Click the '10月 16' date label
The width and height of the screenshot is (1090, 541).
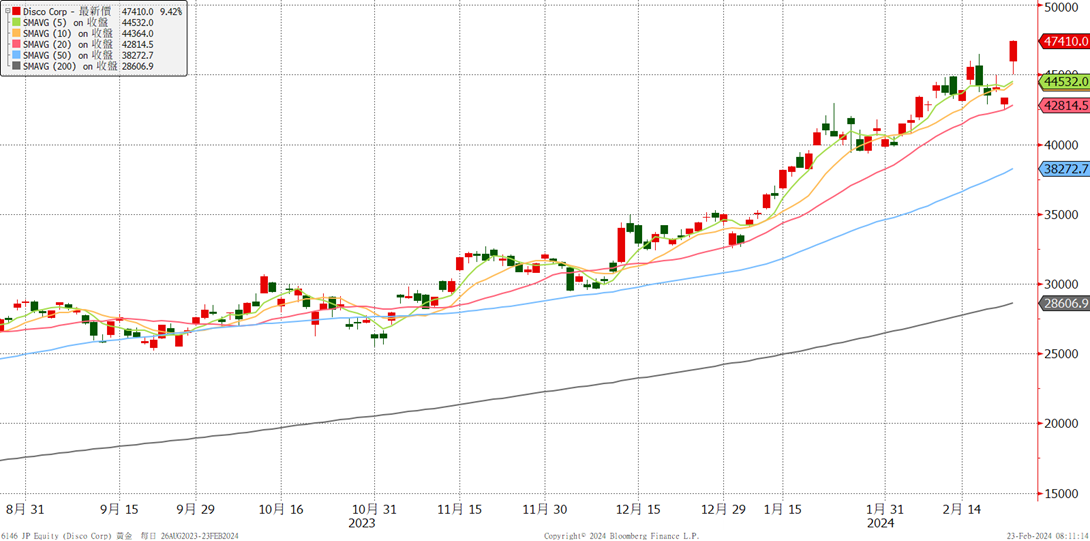[280, 510]
